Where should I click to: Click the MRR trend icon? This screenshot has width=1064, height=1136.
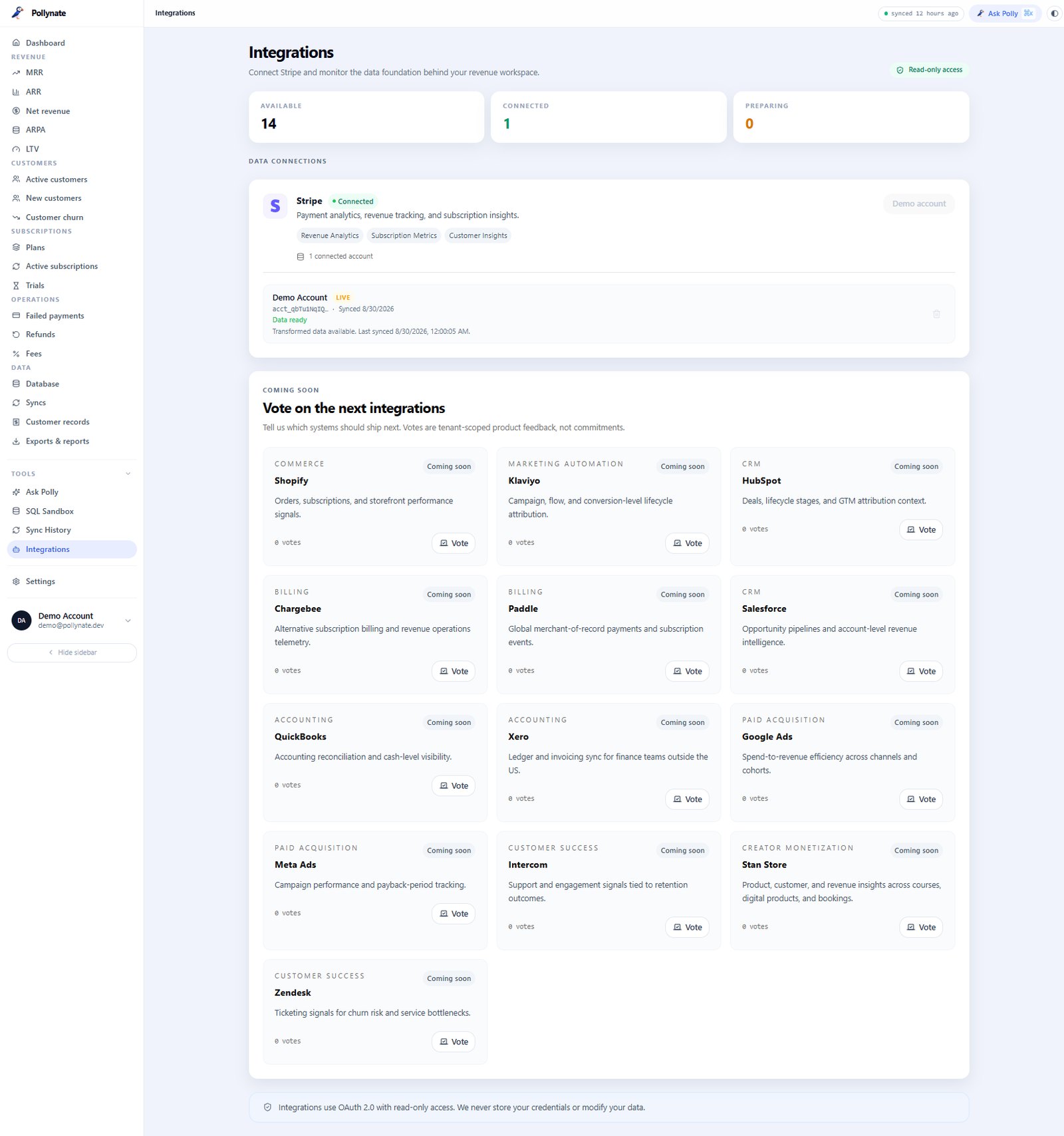16,72
